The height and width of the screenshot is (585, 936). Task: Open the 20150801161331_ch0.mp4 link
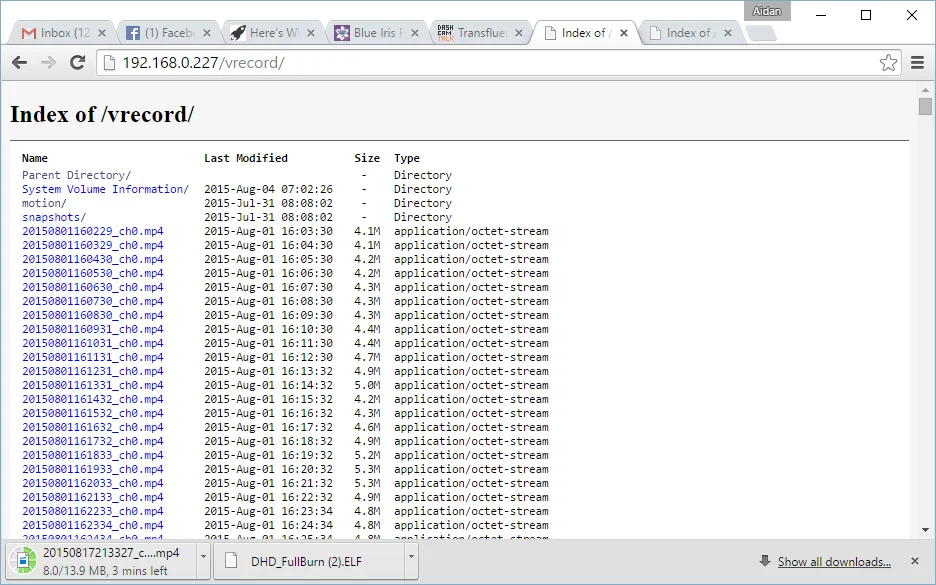point(93,386)
